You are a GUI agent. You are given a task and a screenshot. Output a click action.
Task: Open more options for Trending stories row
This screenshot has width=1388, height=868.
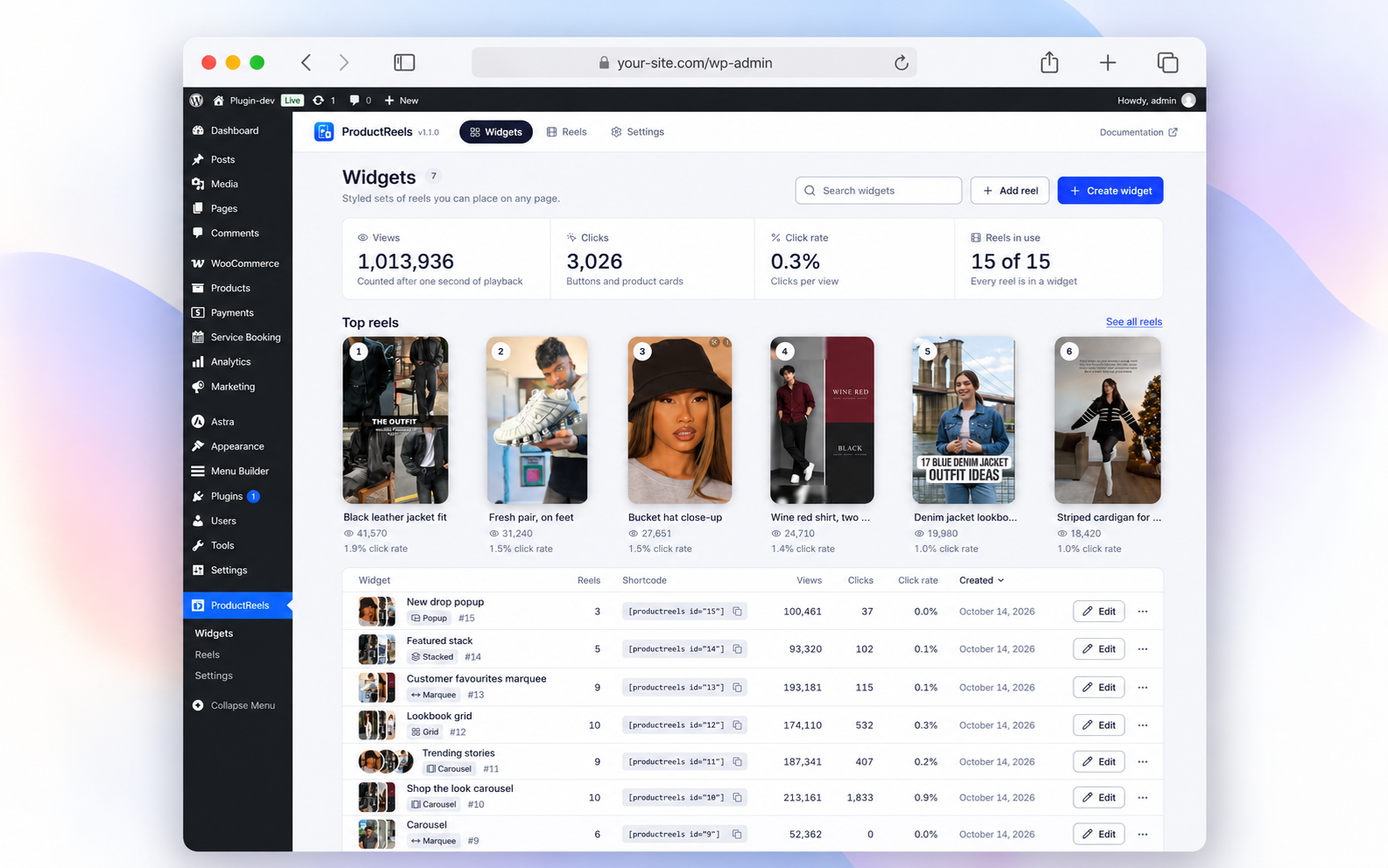pos(1143,762)
